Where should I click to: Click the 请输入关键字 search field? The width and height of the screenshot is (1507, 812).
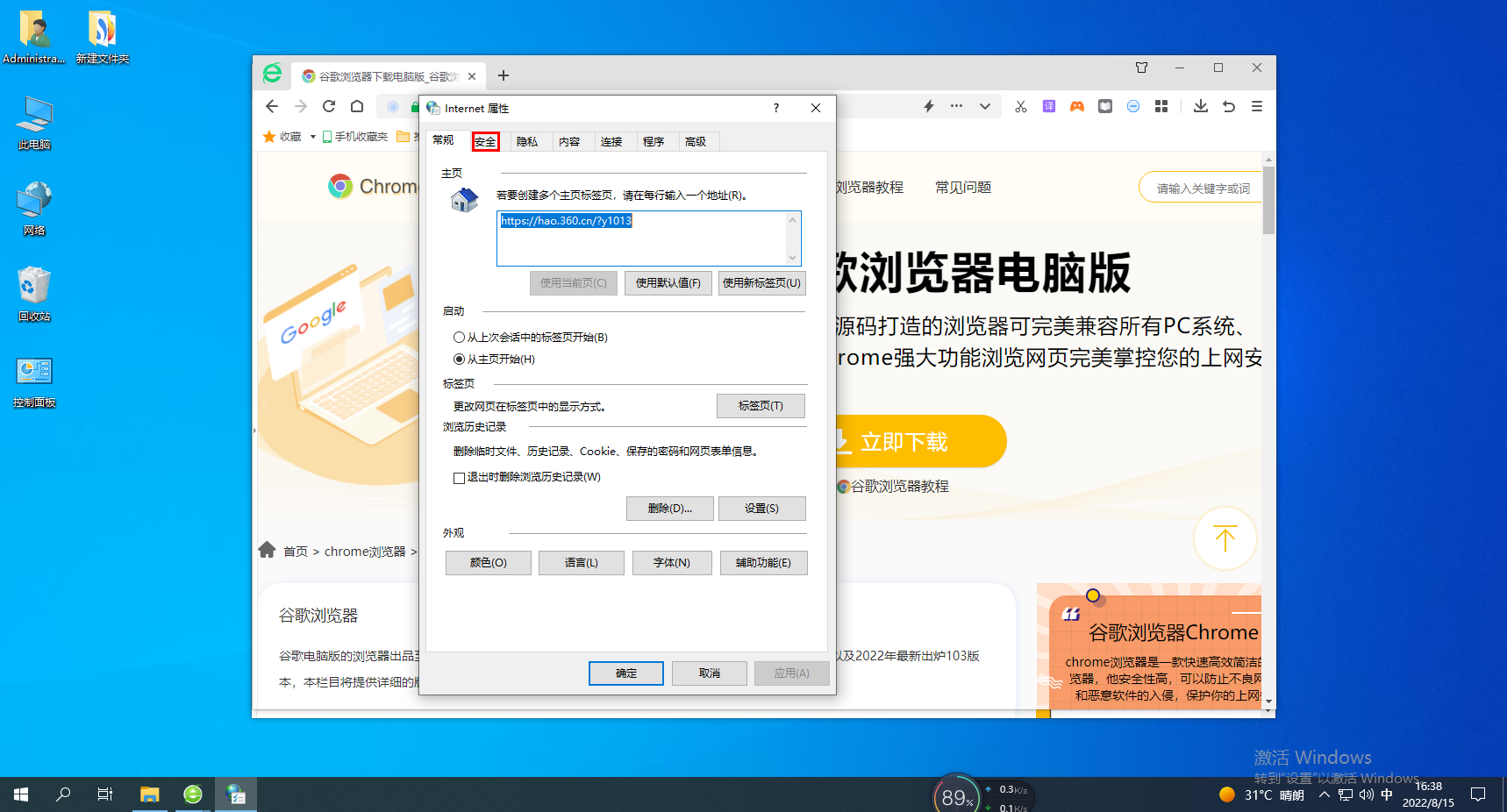click(x=1202, y=188)
